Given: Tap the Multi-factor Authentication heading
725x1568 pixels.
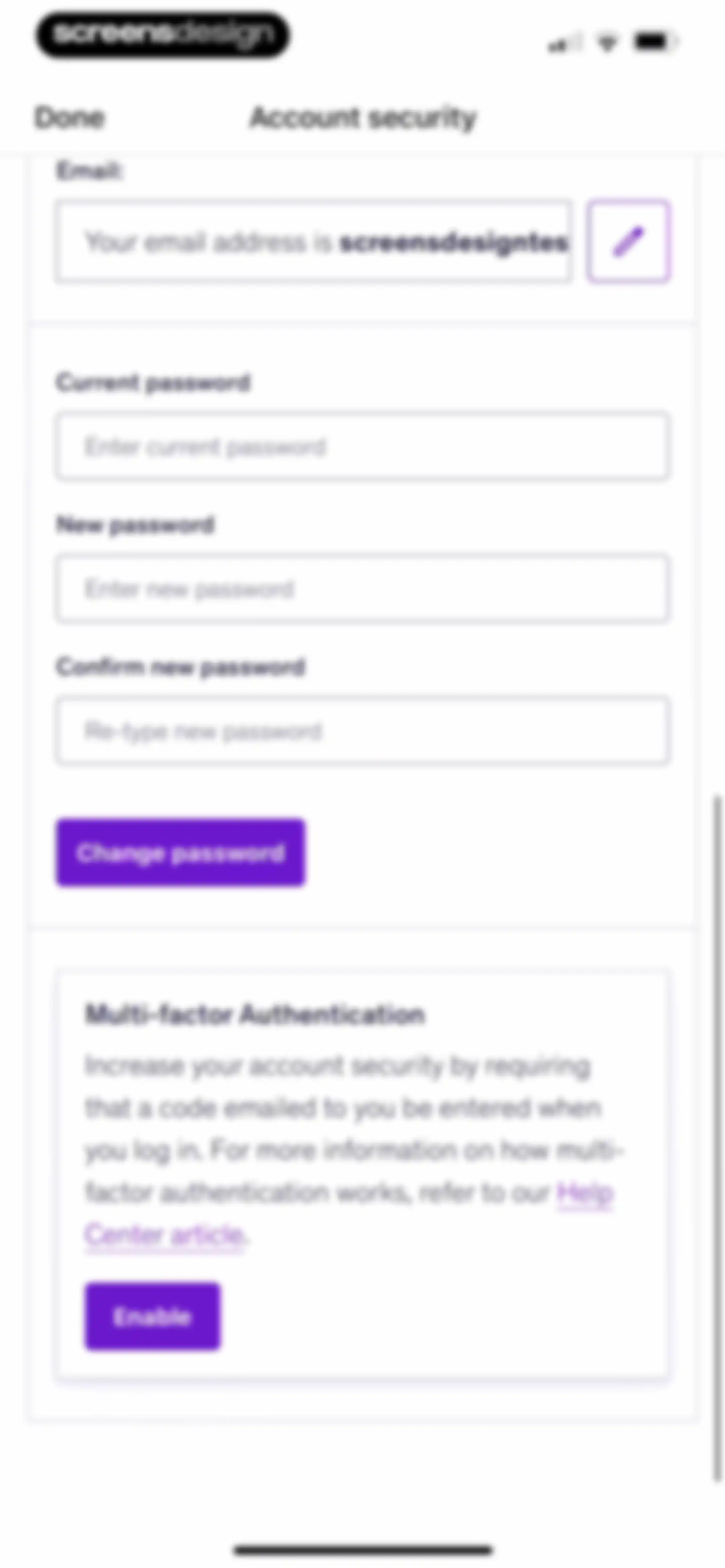Looking at the screenshot, I should click(x=254, y=1014).
